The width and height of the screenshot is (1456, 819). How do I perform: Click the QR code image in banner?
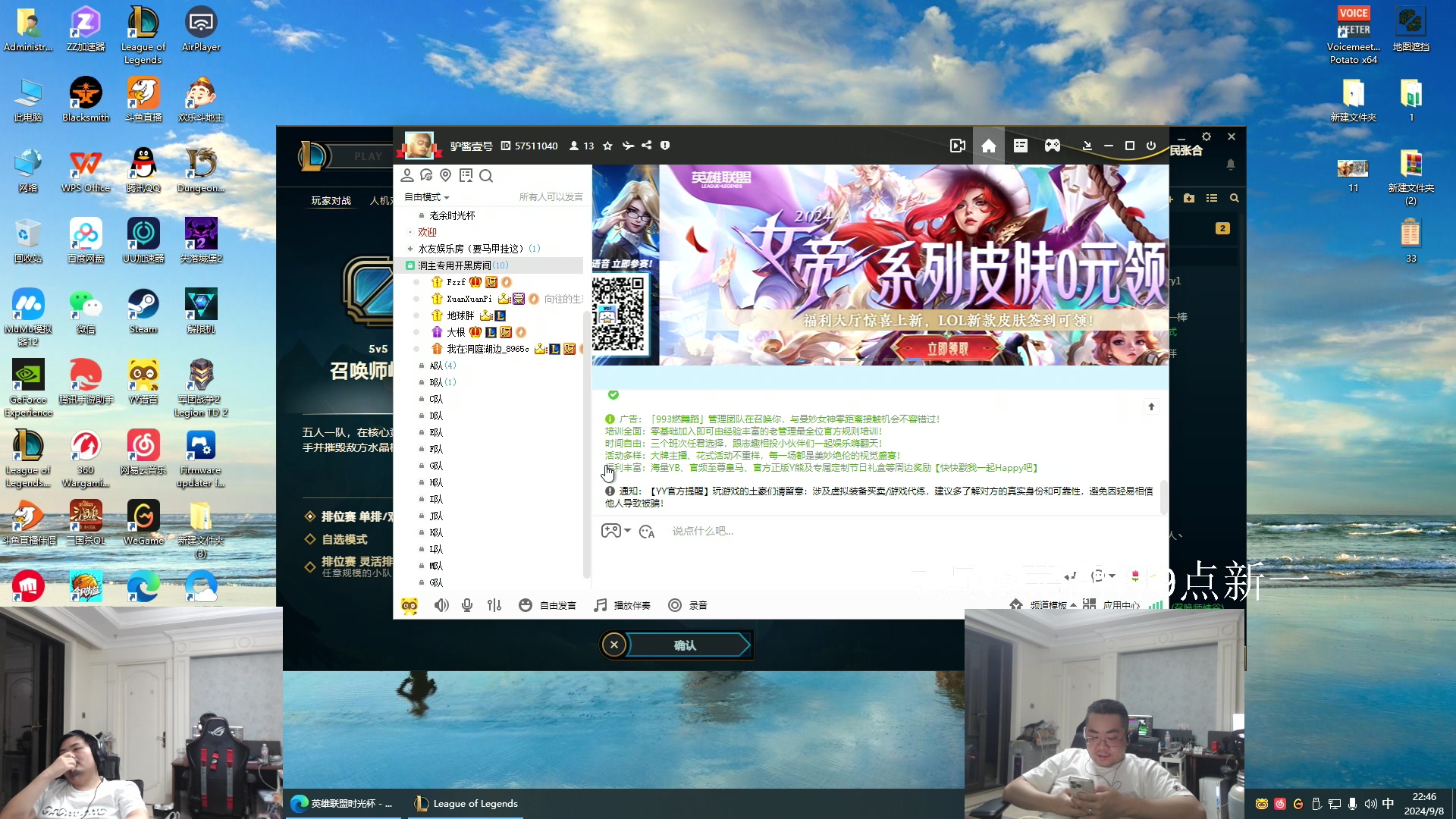click(618, 313)
